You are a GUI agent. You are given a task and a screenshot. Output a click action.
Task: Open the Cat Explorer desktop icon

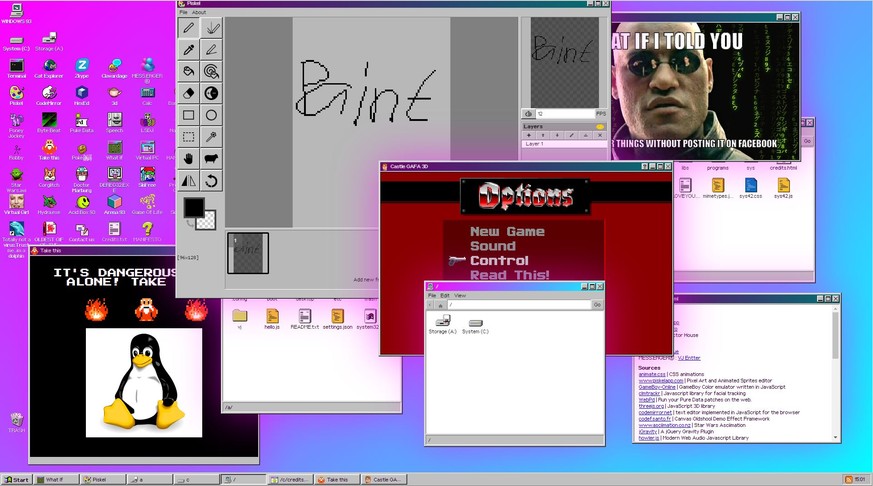[49, 68]
